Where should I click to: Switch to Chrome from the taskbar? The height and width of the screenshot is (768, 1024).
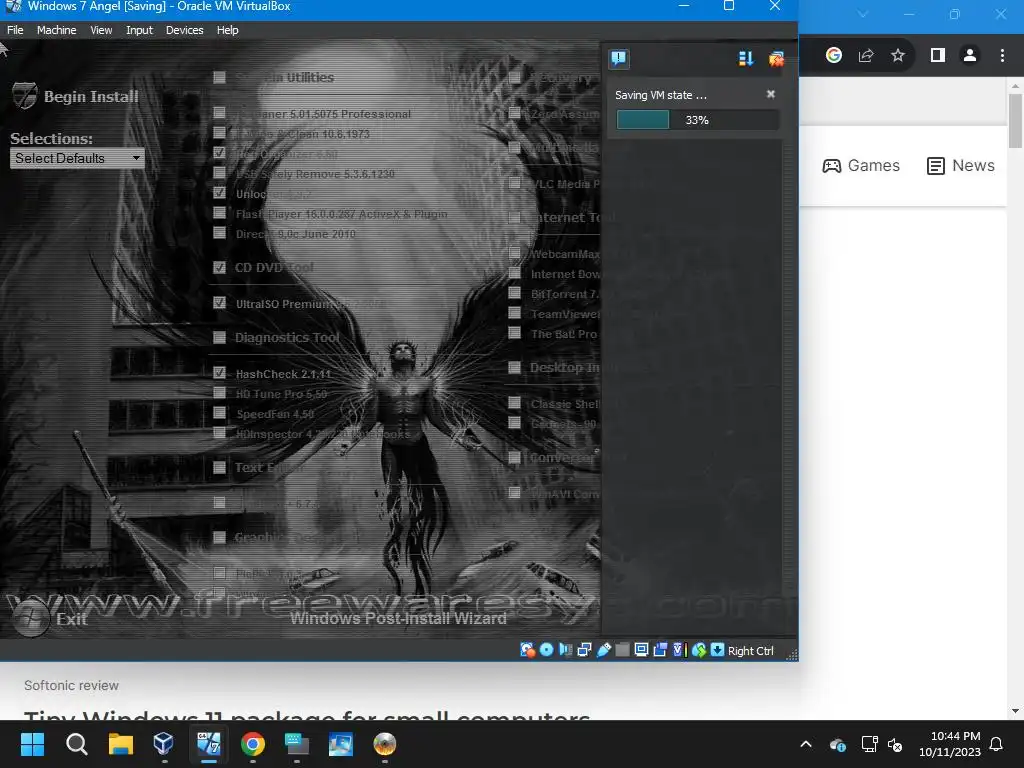point(253,744)
